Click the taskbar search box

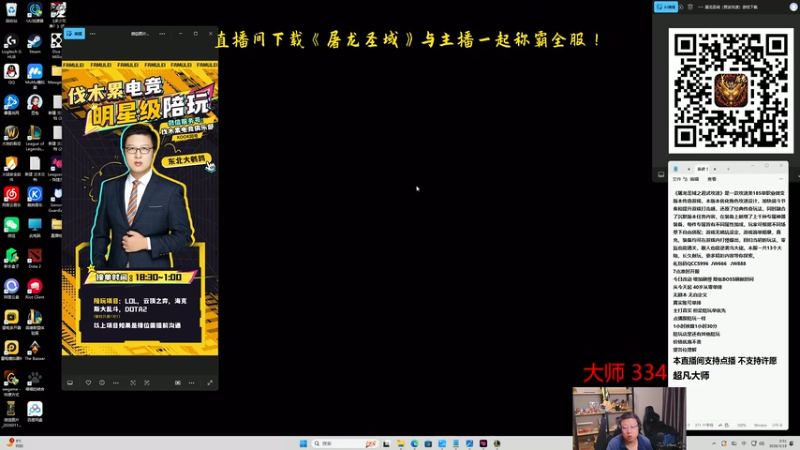click(345, 443)
